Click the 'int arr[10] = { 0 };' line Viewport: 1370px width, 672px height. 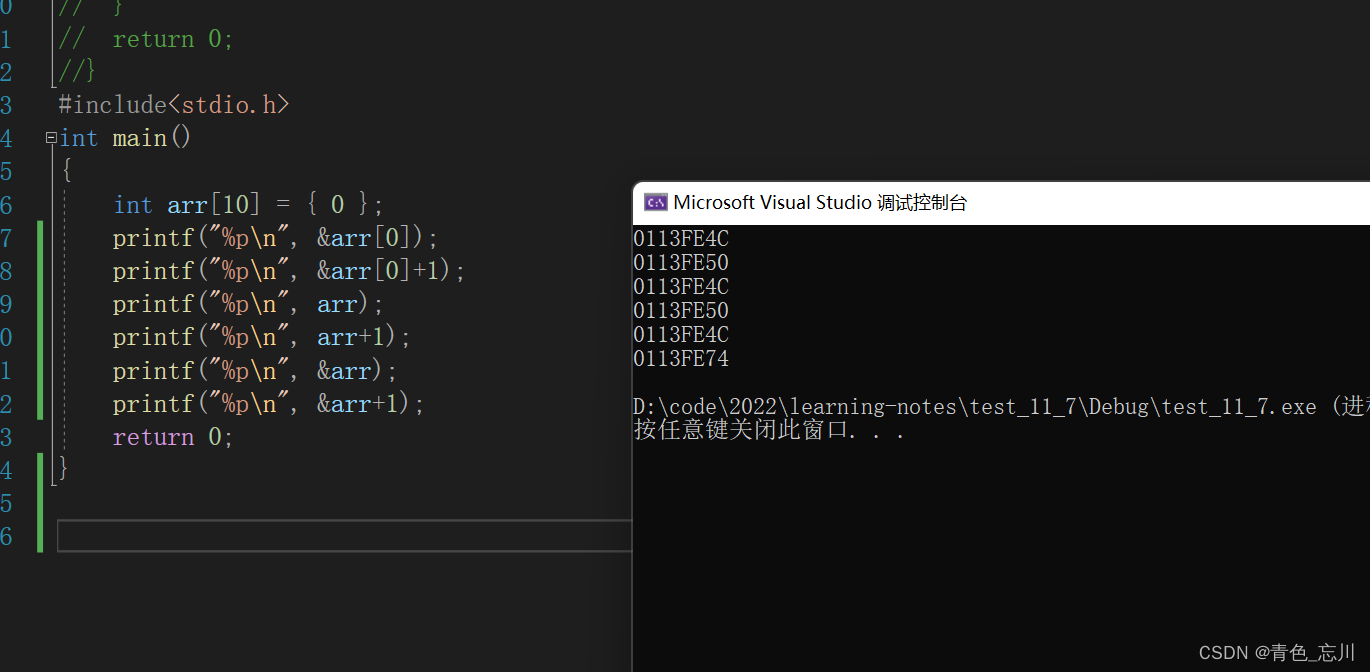(x=248, y=205)
